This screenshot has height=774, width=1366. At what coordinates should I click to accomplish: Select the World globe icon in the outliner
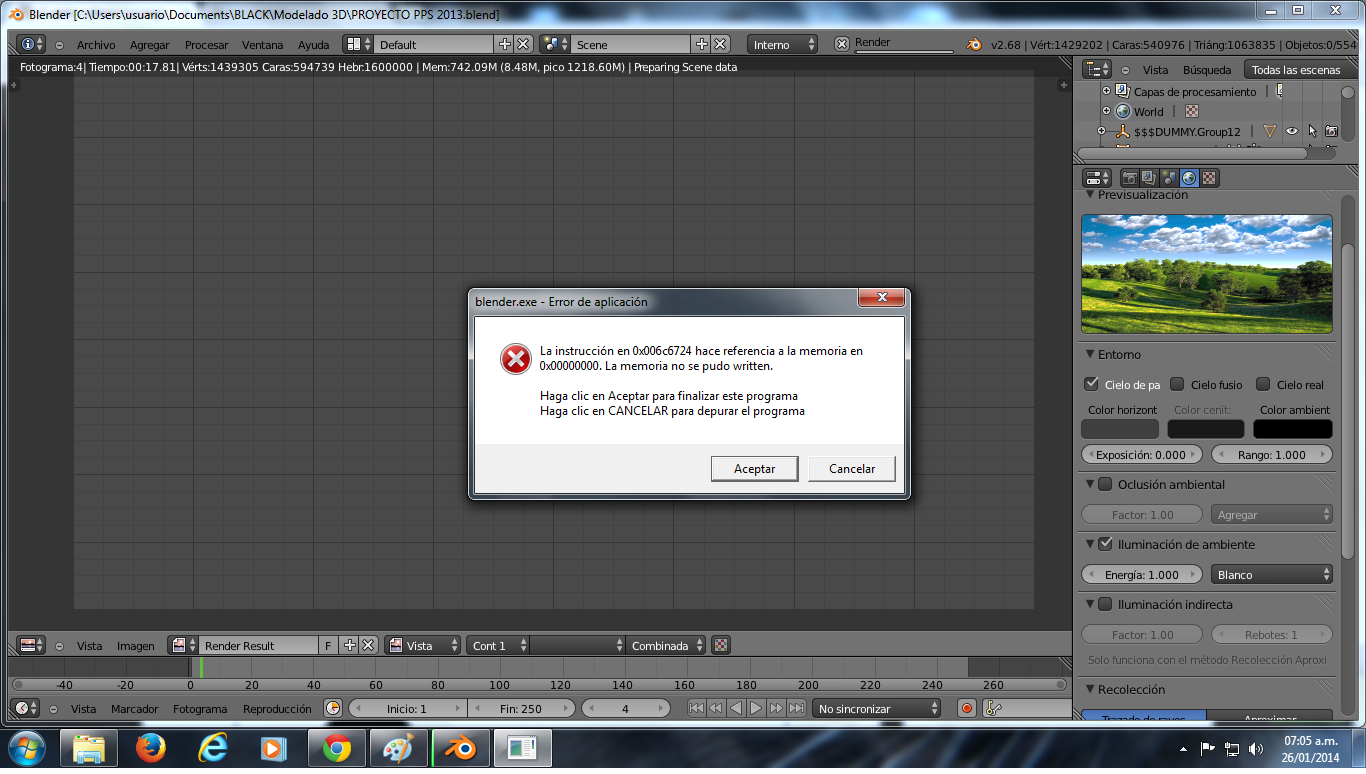click(1123, 111)
